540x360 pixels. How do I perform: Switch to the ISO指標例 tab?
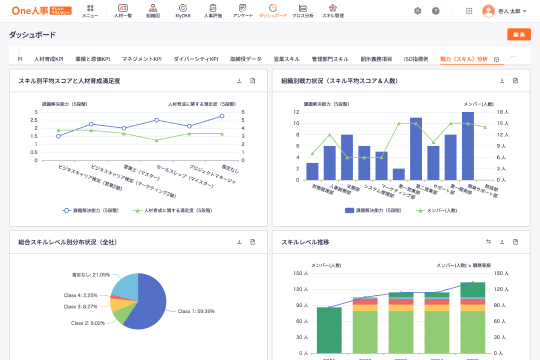(416, 59)
